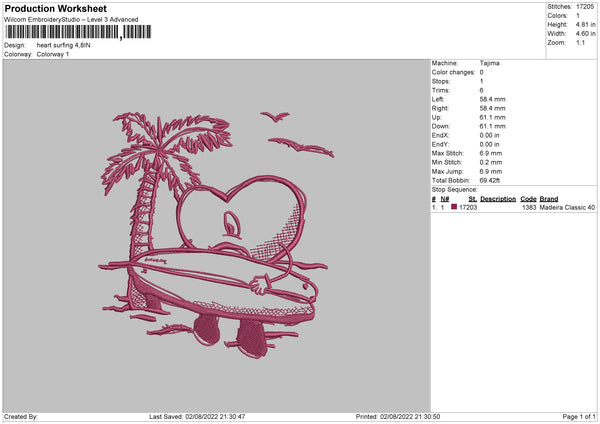Viewport: 600px width, 424px height.
Task: Click the Stitches value 17205
Action: [x=586, y=6]
